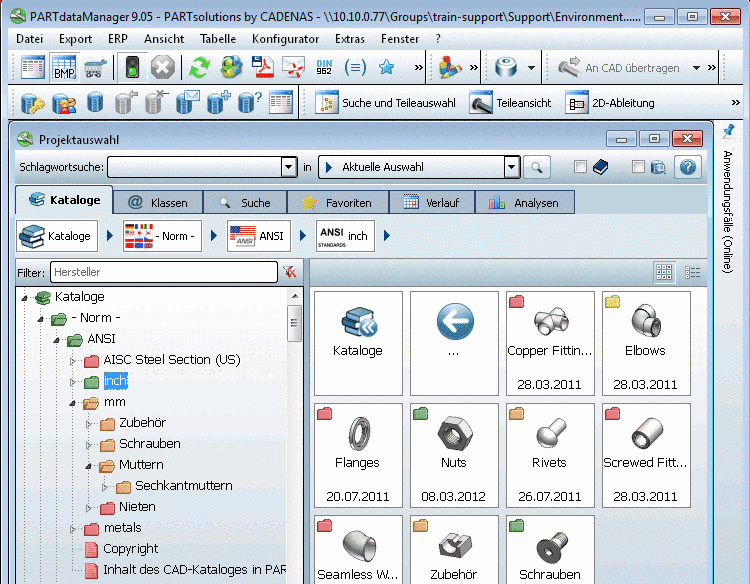
Task: Click the plain blue database icon
Action: pos(95,102)
